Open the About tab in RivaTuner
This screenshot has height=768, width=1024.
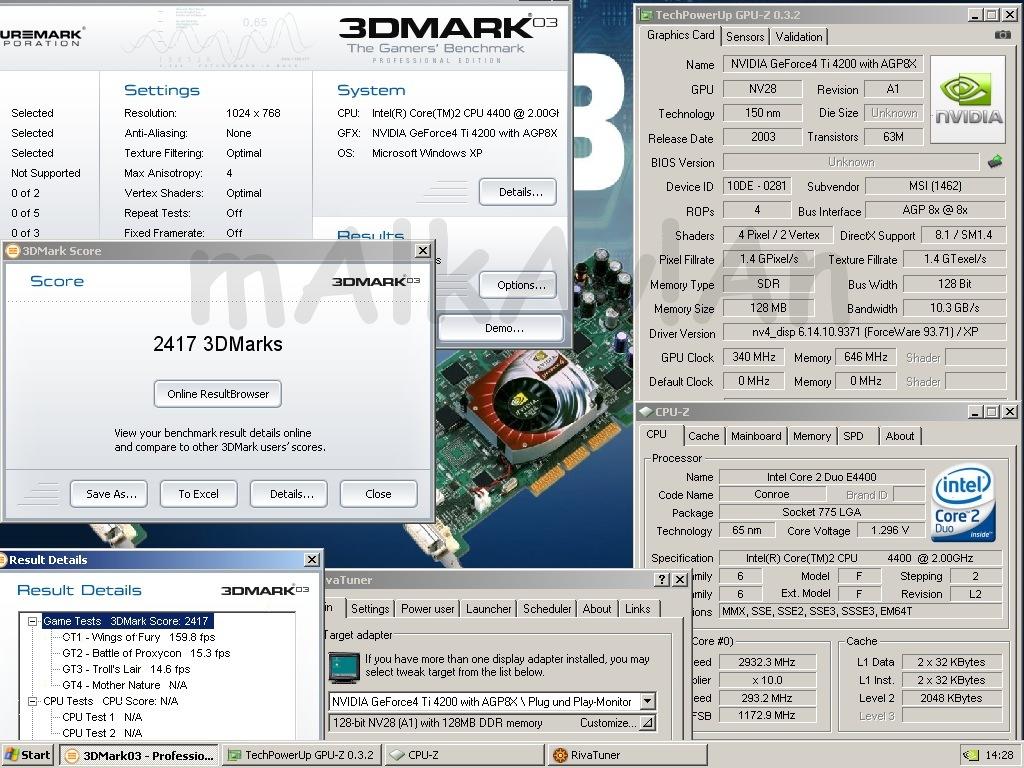pos(597,609)
